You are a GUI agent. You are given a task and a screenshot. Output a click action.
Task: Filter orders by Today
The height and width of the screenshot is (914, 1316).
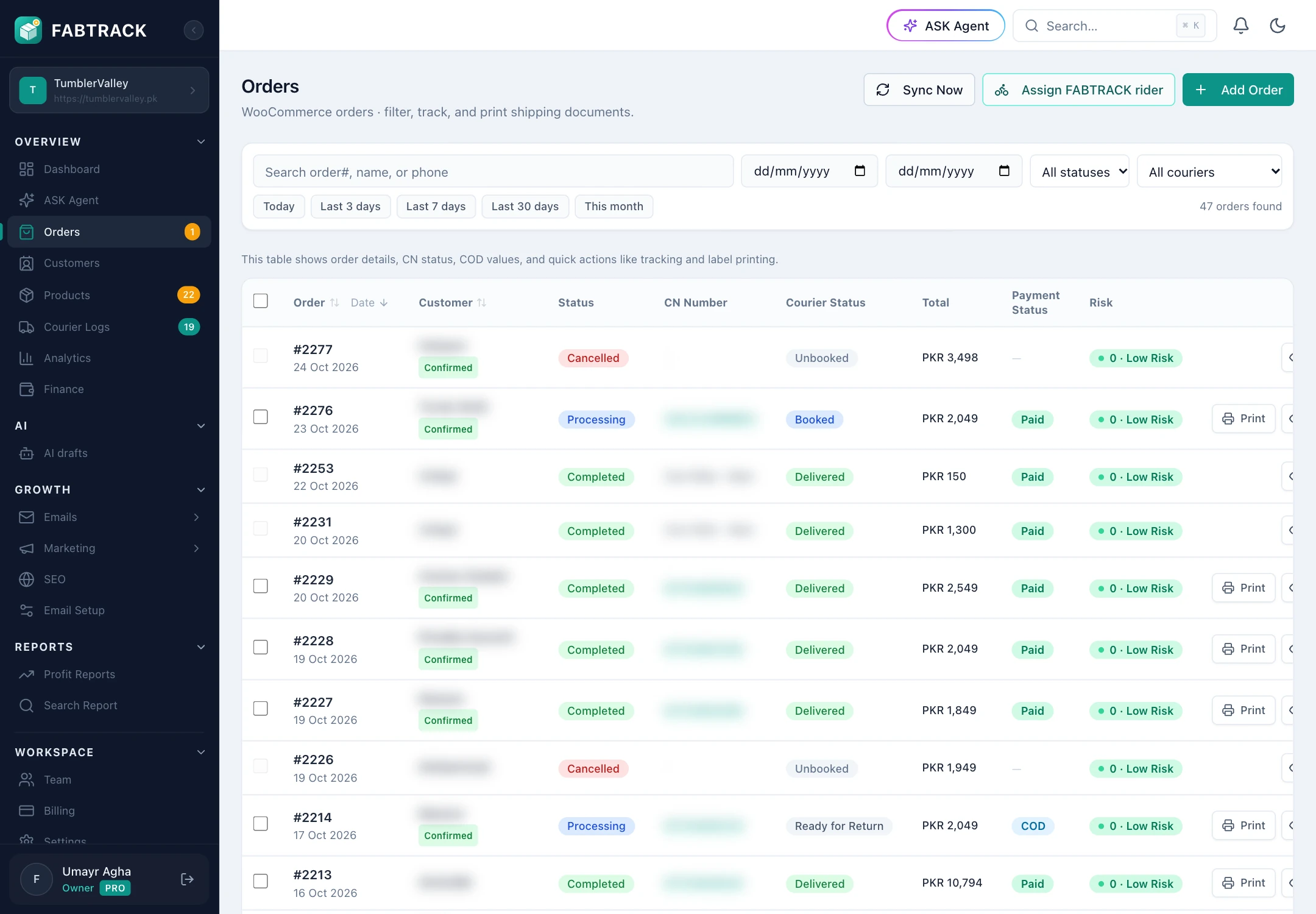tap(278, 206)
